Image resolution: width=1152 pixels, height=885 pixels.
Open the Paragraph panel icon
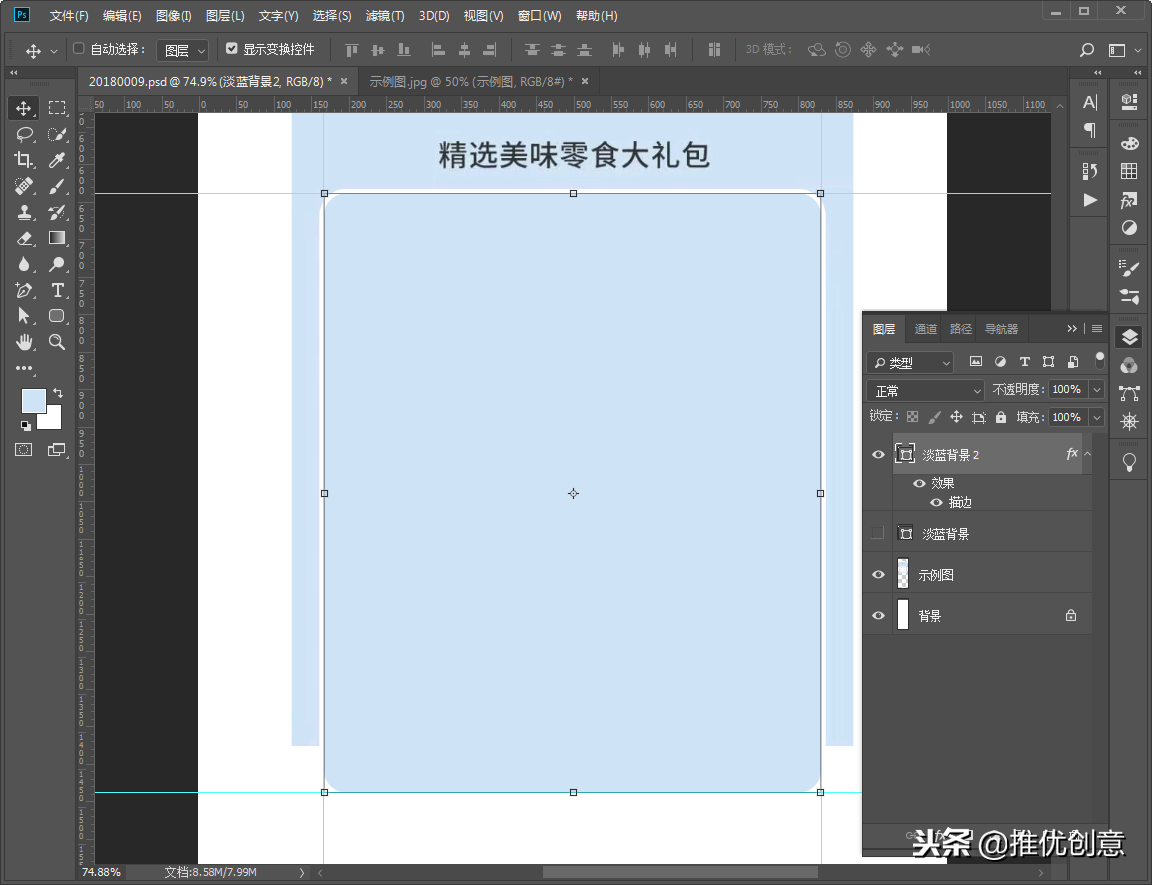click(x=1090, y=130)
